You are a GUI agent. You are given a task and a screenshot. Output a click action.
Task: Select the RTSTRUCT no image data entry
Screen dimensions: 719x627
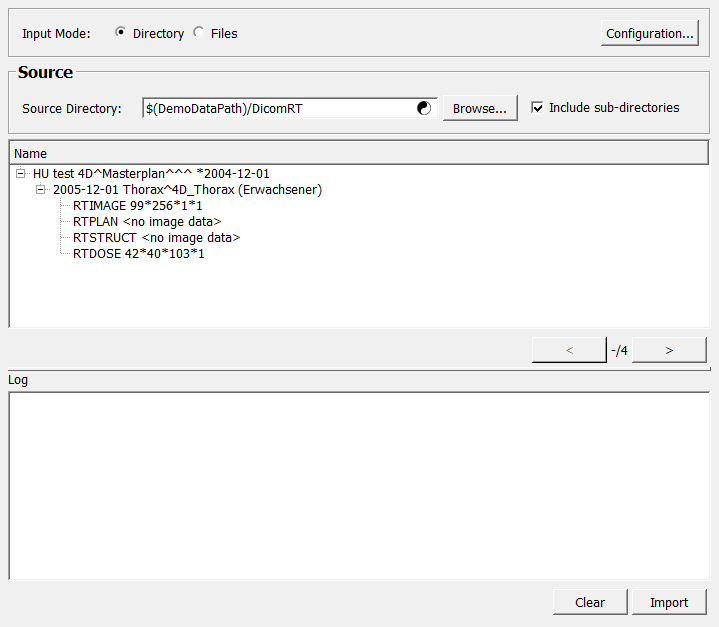(x=156, y=237)
